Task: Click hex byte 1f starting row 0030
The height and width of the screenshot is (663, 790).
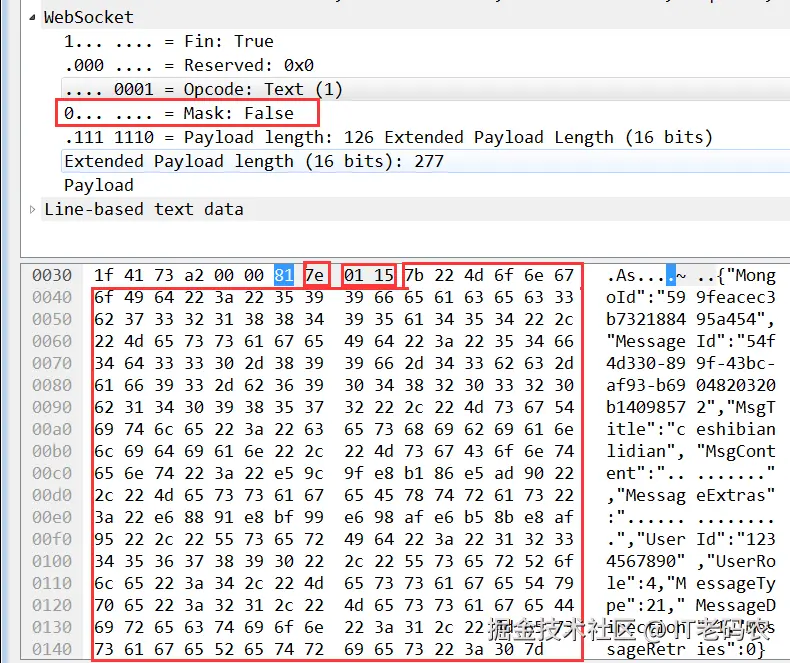Action: tap(104, 275)
